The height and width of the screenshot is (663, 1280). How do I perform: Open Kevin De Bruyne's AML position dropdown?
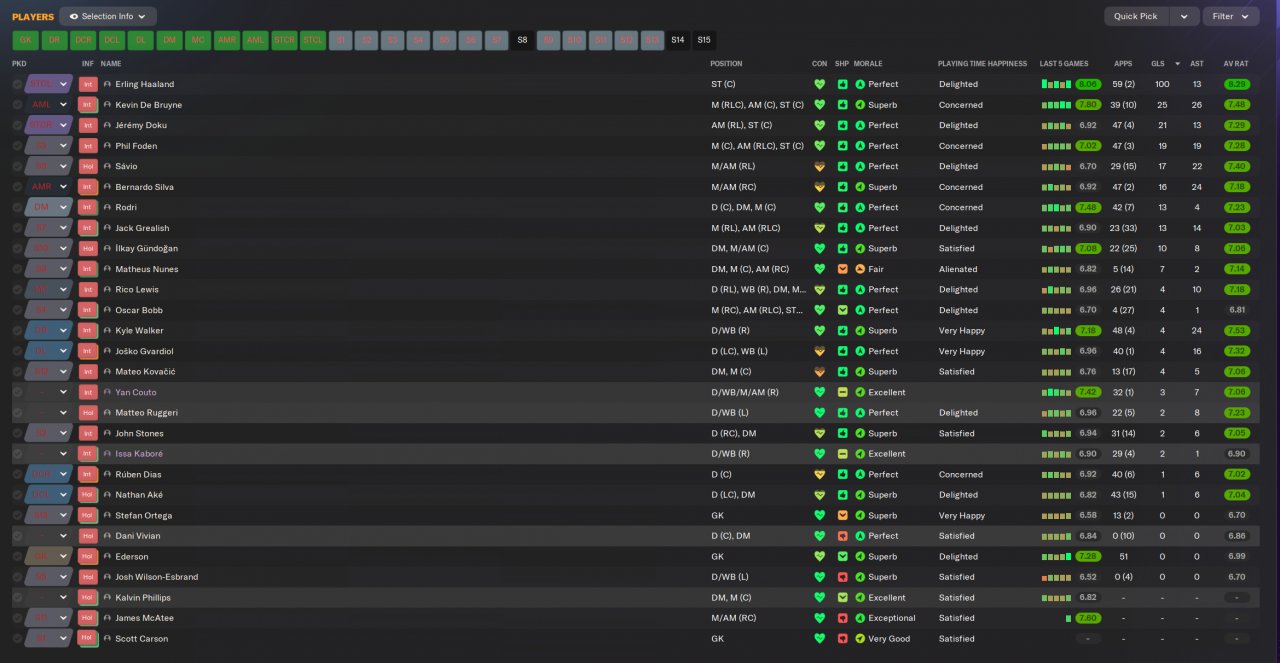point(49,105)
